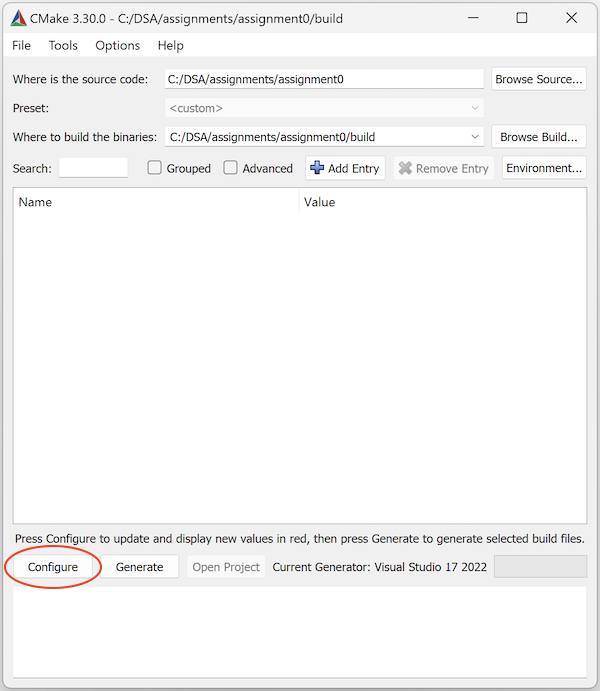
Task: Expand the build binaries path dropdown
Action: (x=474, y=137)
